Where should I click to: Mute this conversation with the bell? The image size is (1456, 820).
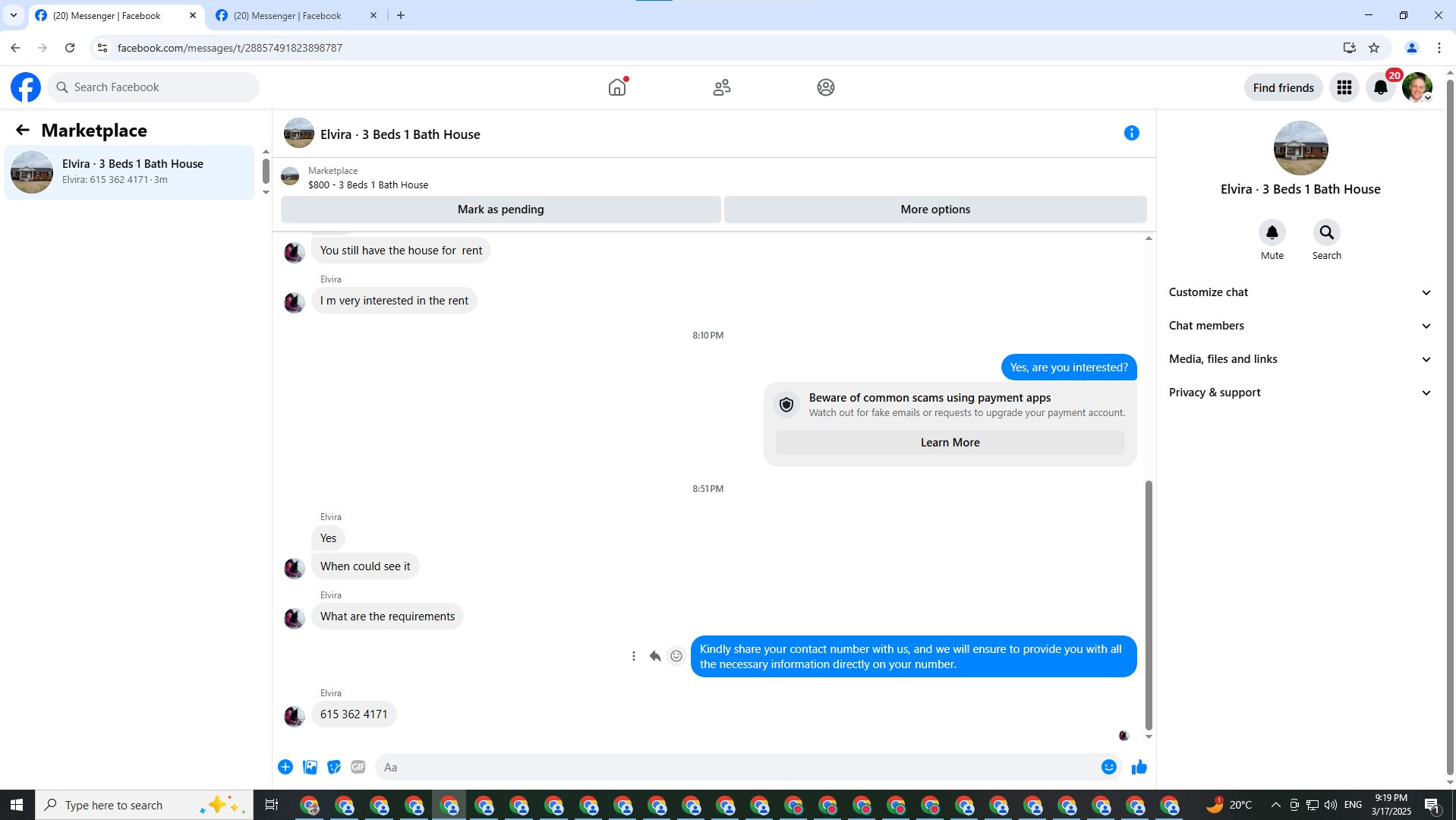click(1272, 232)
